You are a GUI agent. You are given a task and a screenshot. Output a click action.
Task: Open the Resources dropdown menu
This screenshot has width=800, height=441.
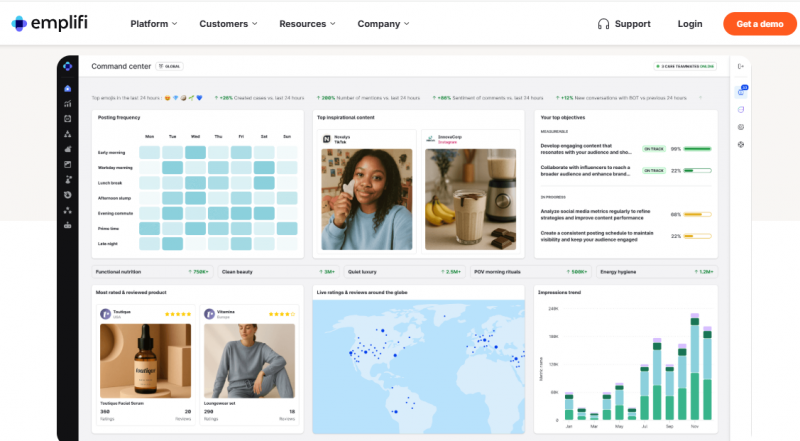pyautogui.click(x=307, y=24)
